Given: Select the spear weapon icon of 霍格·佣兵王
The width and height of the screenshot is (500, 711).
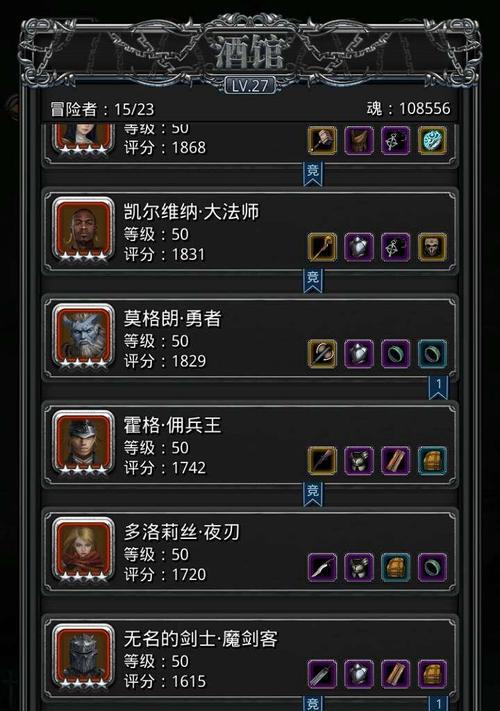Looking at the screenshot, I should (322, 461).
